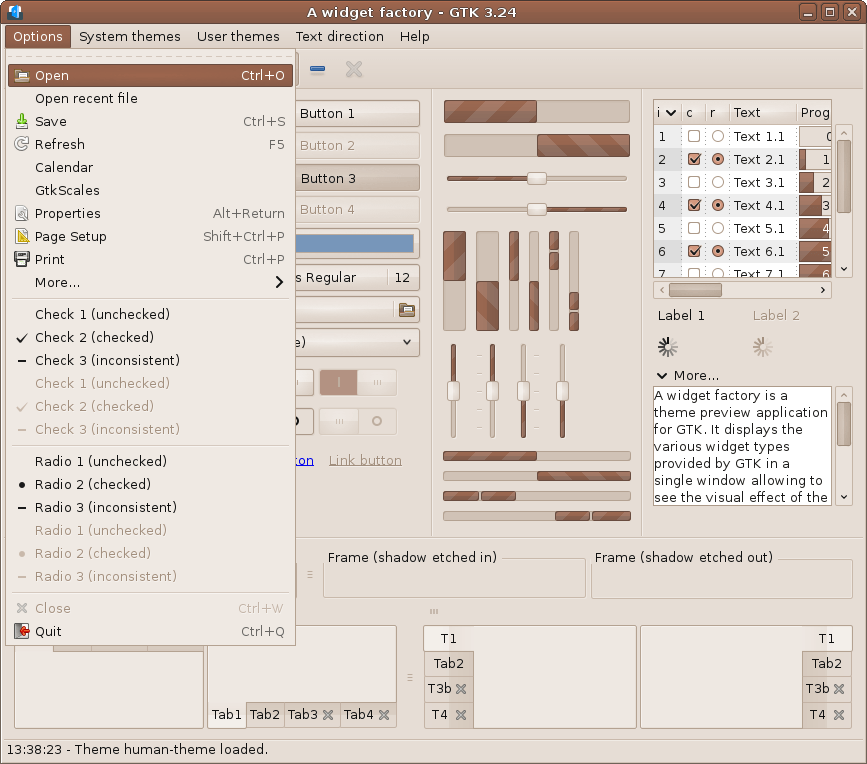
Task: Click the folder icon beside Open in the menu
Action: point(22,76)
